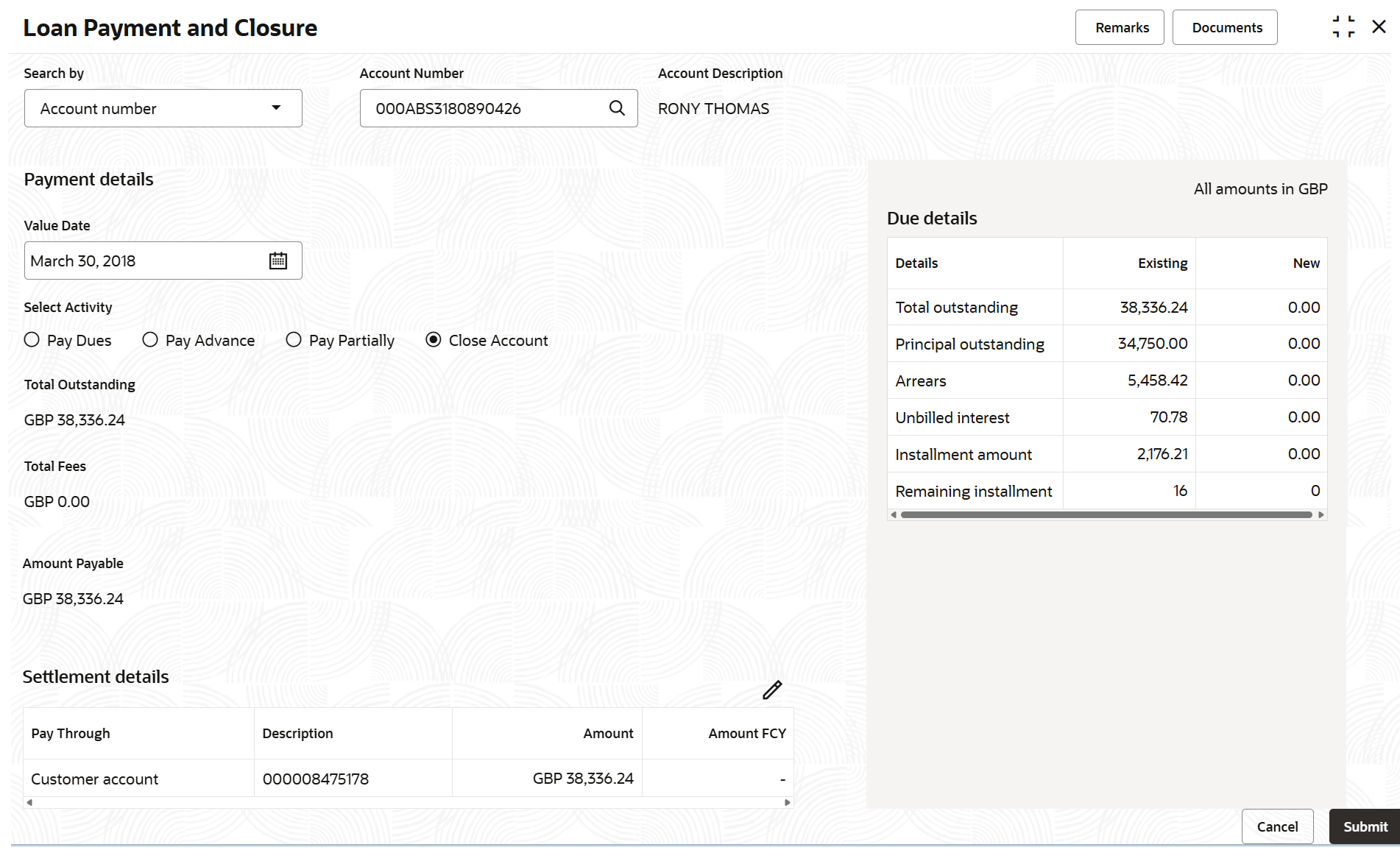Open the Value Date calendar picker
Image resolution: width=1400 pixels, height=850 pixels.
click(x=277, y=261)
